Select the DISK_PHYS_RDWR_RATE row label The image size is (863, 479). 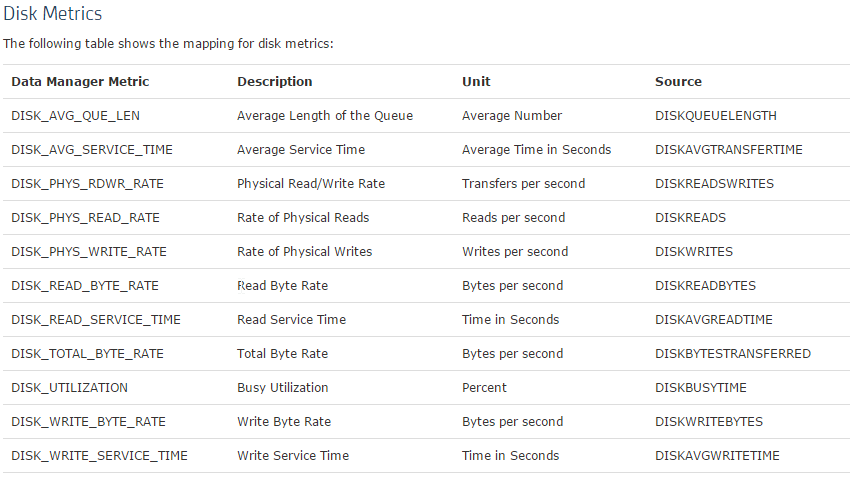[x=88, y=184]
